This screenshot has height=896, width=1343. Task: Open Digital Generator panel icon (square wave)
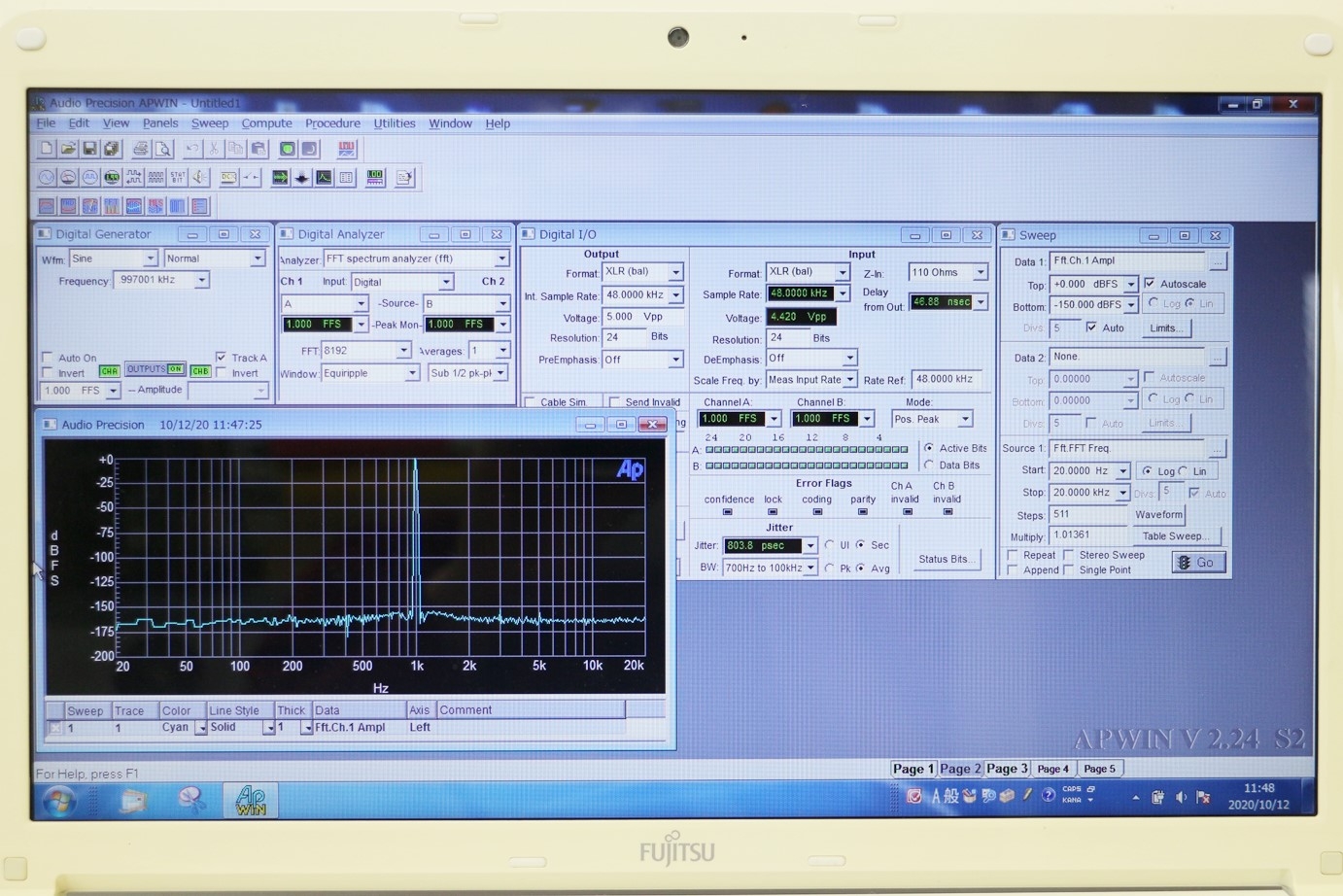(90, 178)
